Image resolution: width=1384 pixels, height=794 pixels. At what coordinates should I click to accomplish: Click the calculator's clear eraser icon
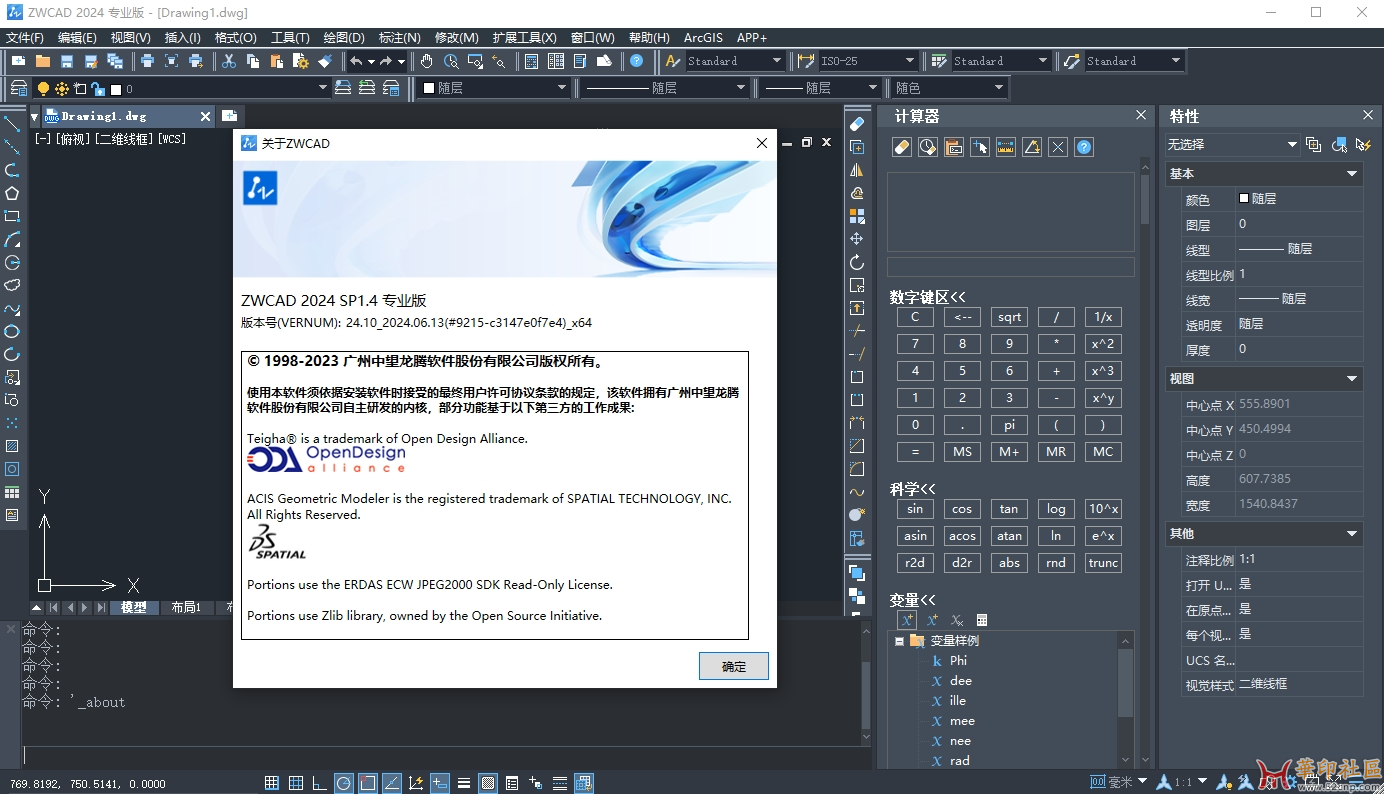click(901, 147)
